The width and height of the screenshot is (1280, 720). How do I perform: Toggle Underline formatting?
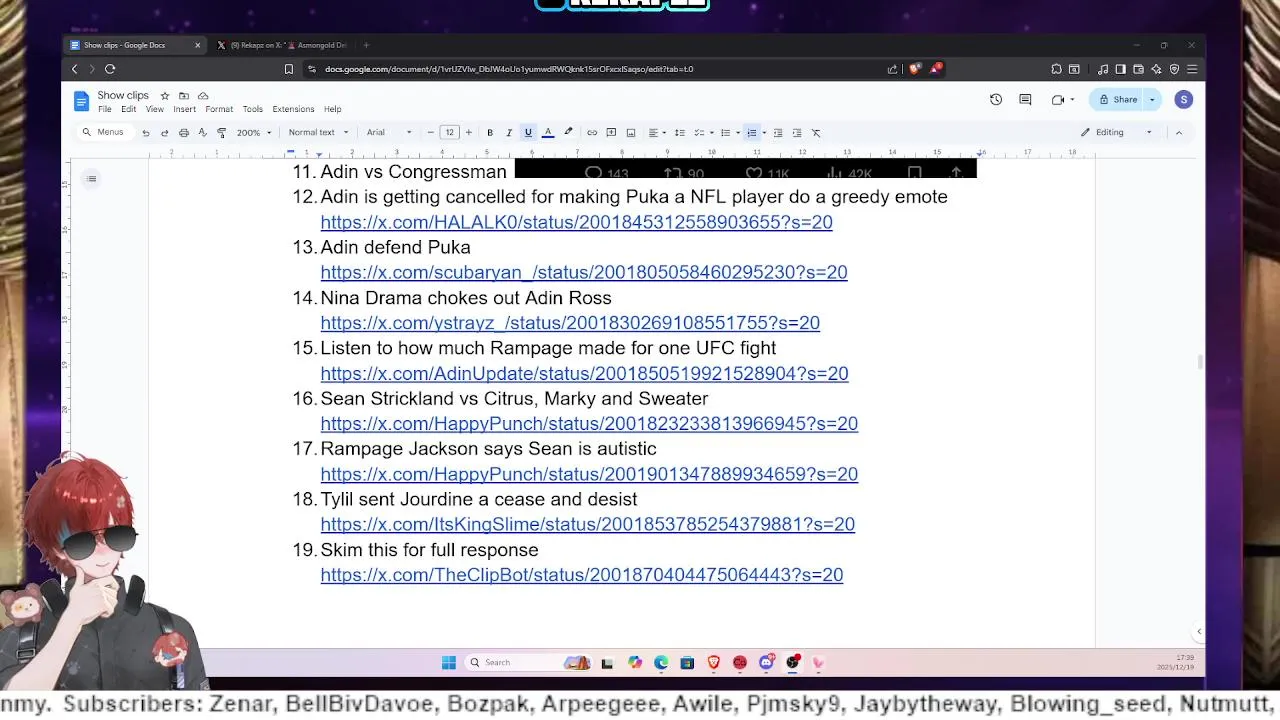(x=528, y=133)
